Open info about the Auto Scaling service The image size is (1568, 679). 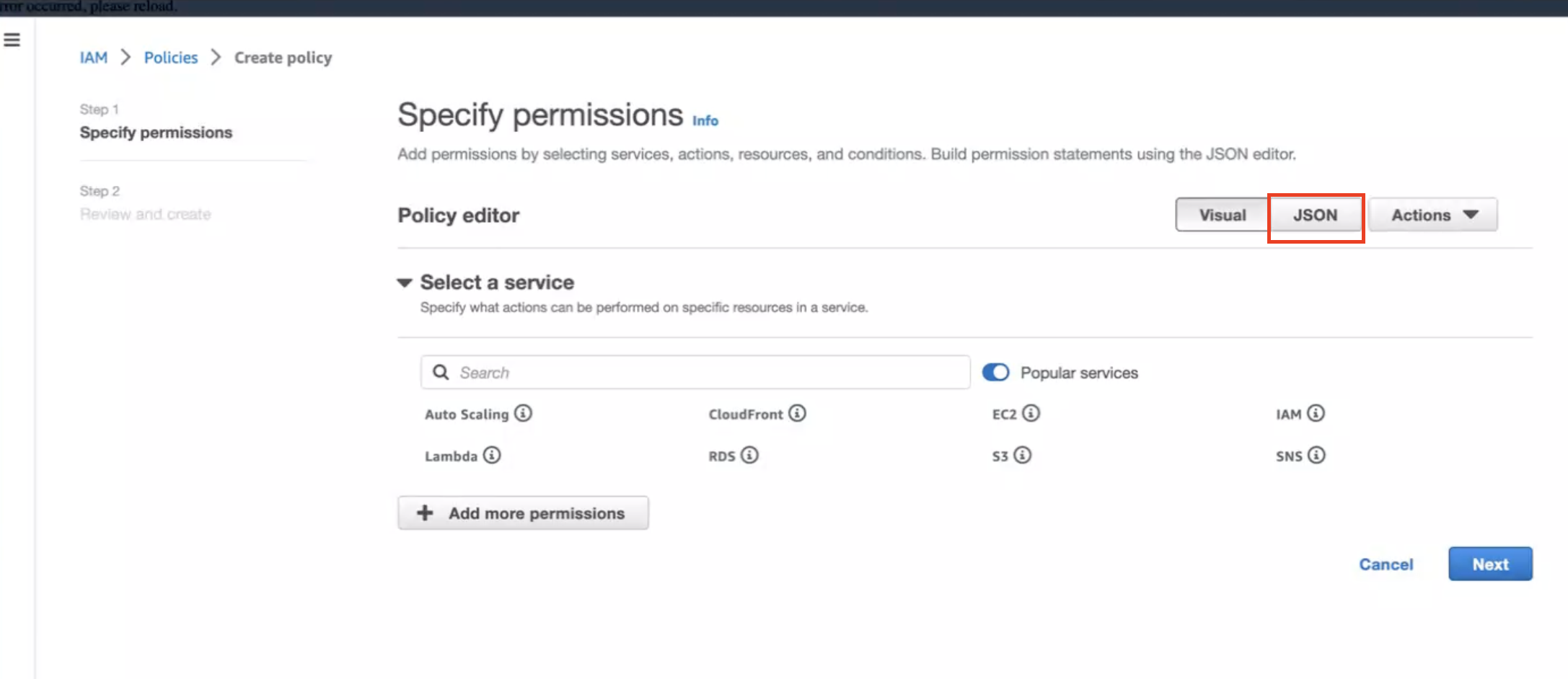click(x=524, y=414)
